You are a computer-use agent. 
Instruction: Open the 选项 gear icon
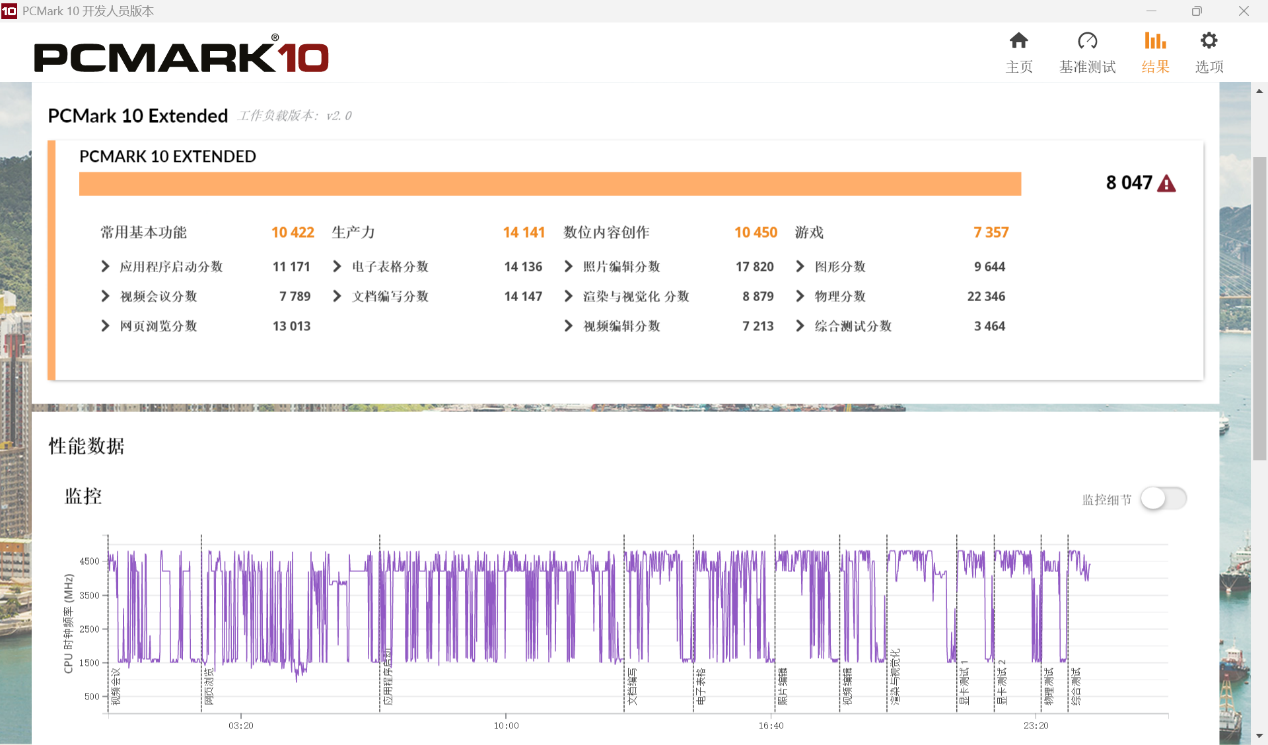[1209, 41]
